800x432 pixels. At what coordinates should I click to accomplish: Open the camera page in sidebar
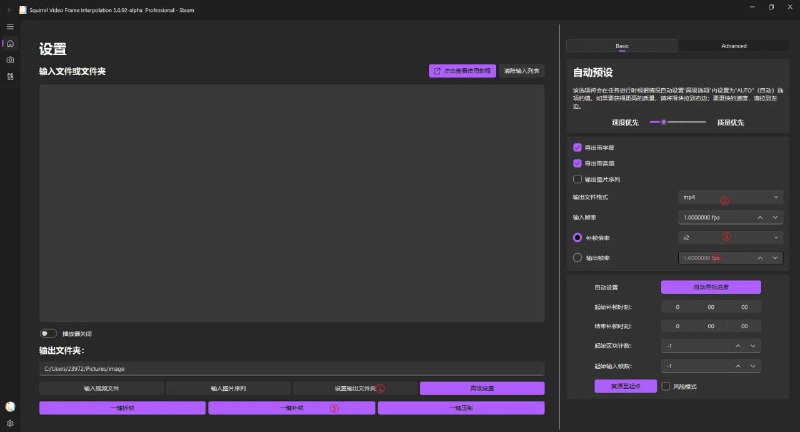[x=10, y=60]
